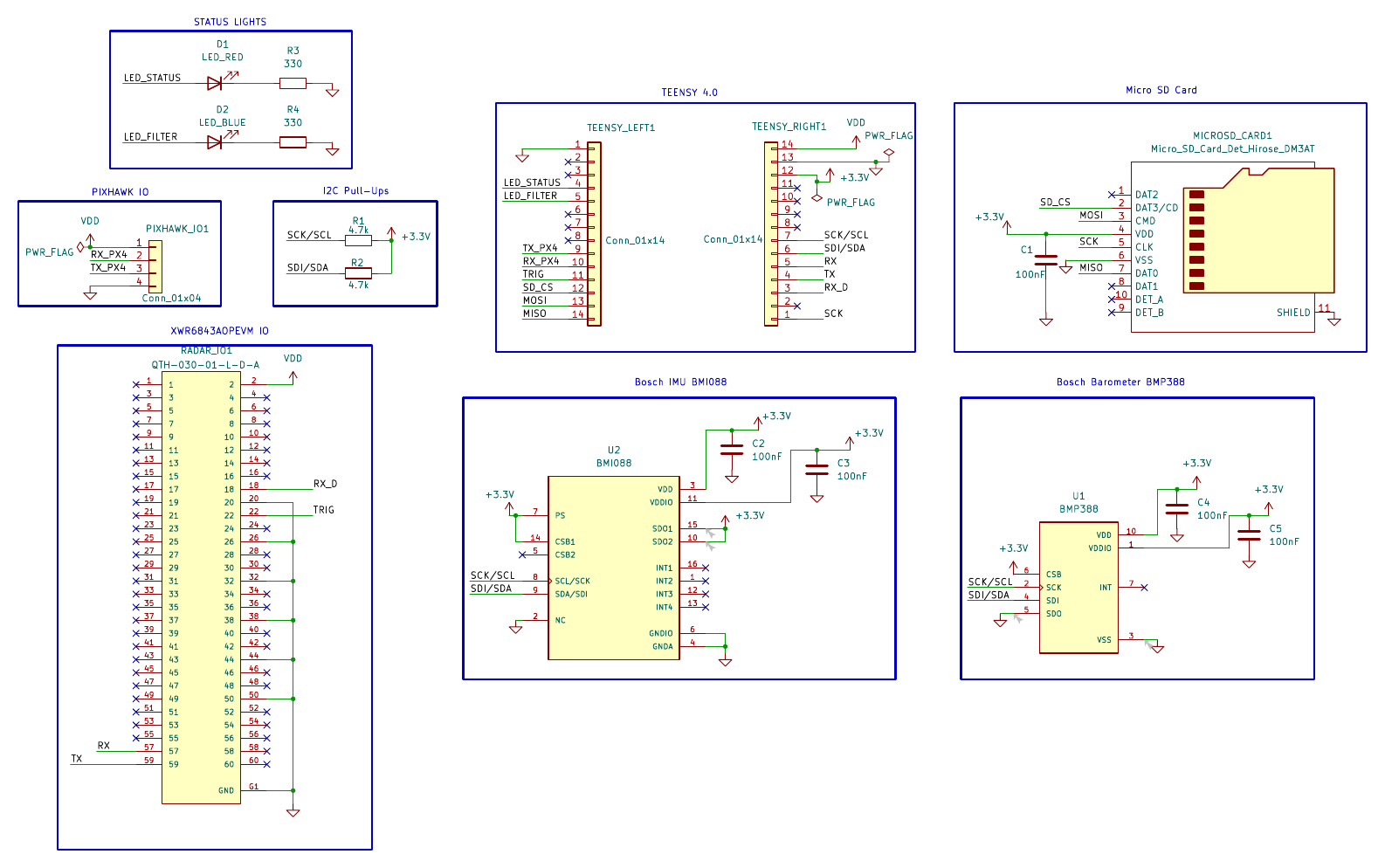Select the R1 4.7k pull-up resistor

pyautogui.click(x=358, y=240)
